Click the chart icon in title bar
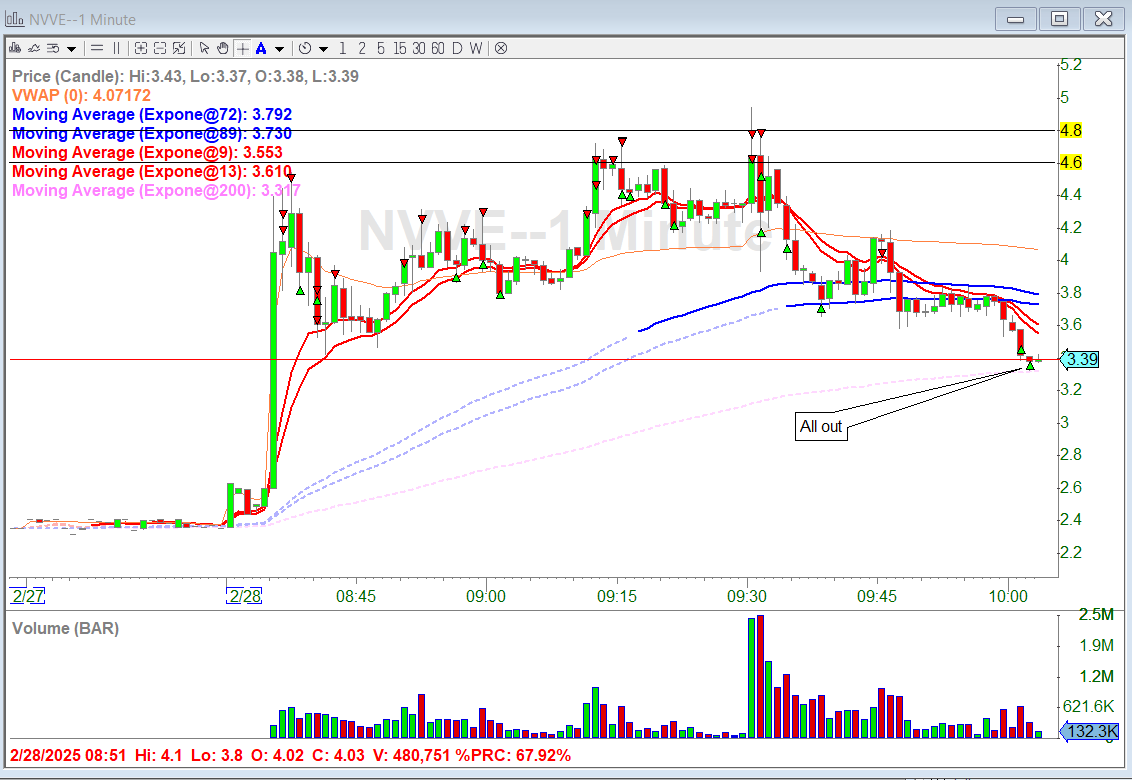The image size is (1132, 780). click(x=14, y=19)
